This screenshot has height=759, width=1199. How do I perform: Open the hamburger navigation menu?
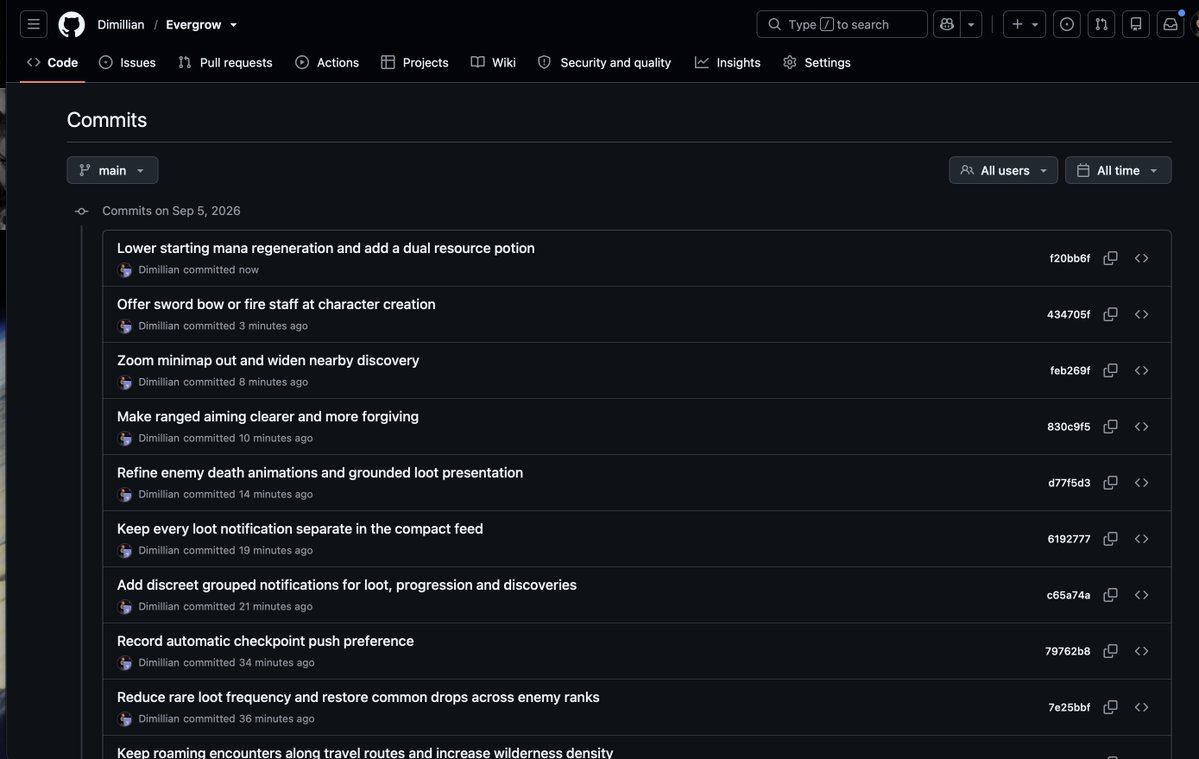tap(34, 24)
